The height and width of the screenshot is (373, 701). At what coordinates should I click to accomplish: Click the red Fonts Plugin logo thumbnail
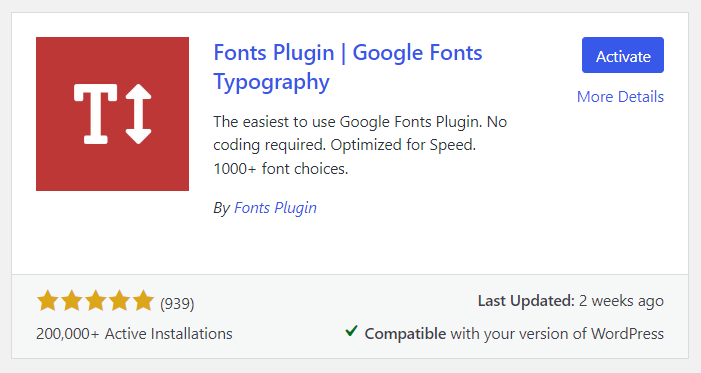(112, 114)
